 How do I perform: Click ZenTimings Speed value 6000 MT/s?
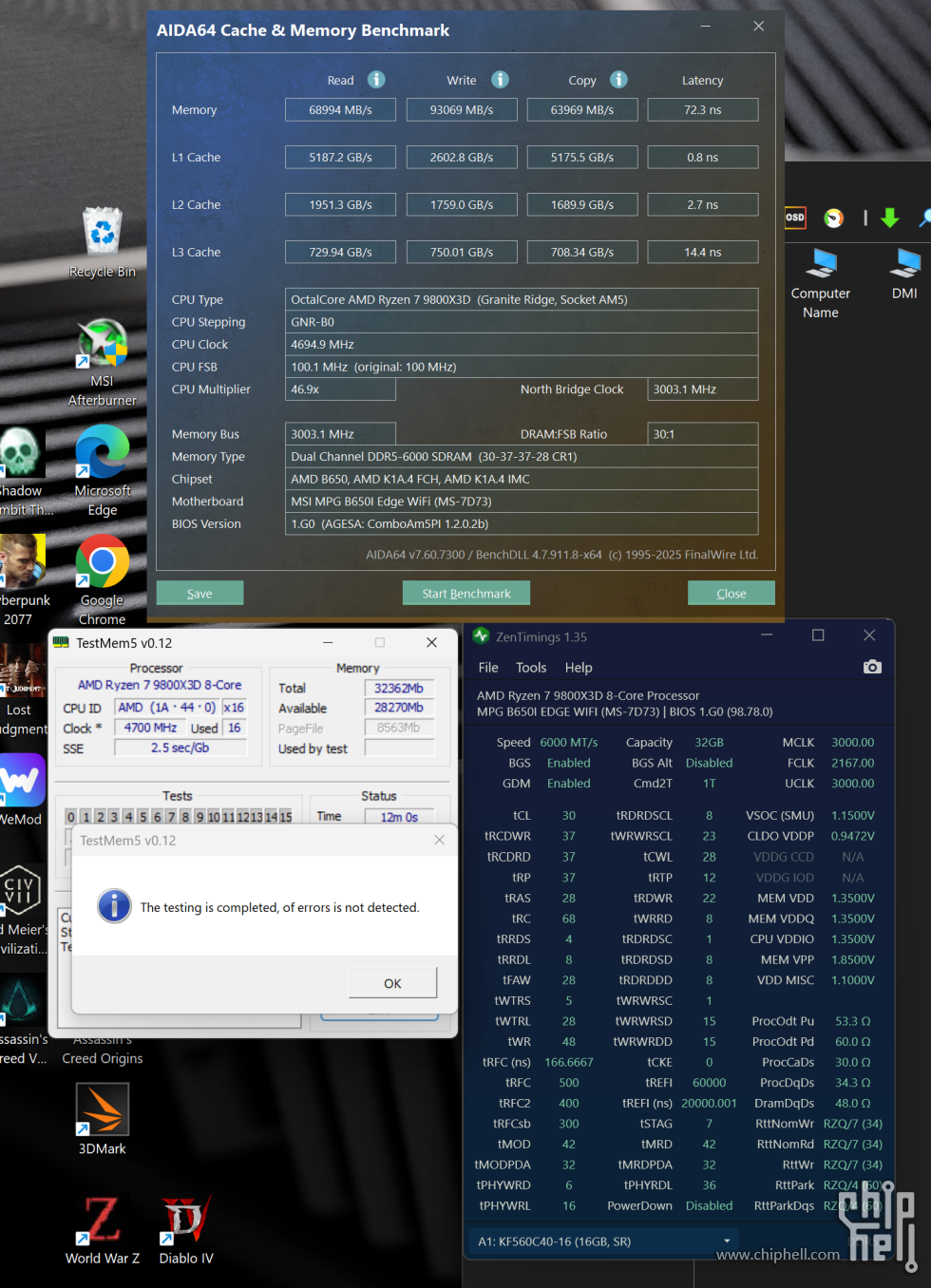569,742
